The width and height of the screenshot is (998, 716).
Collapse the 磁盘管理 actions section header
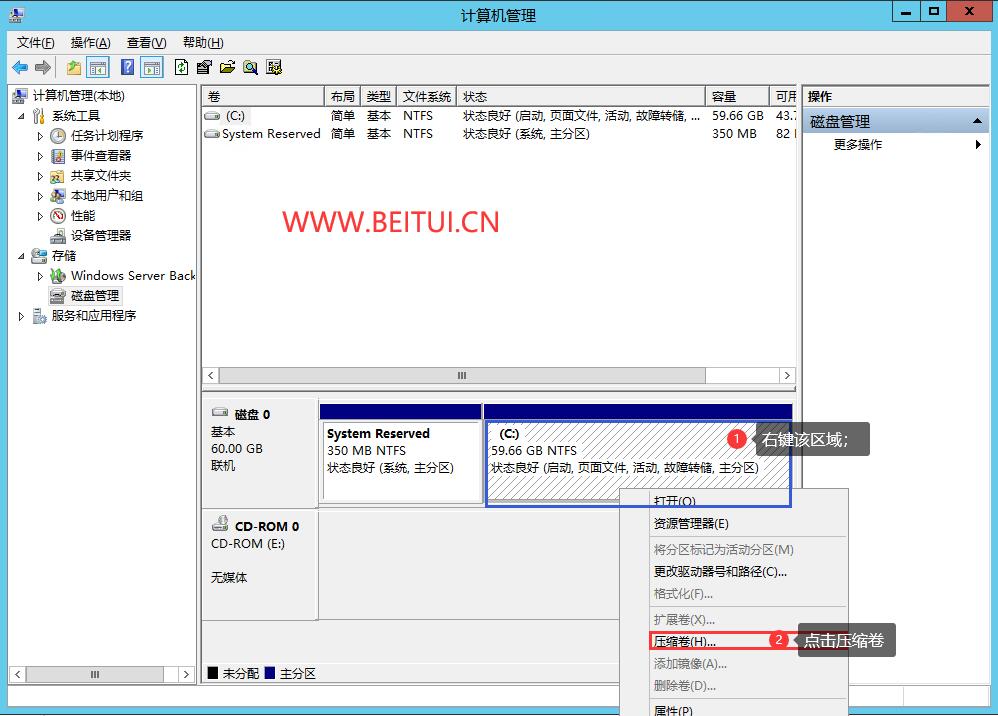[977, 122]
